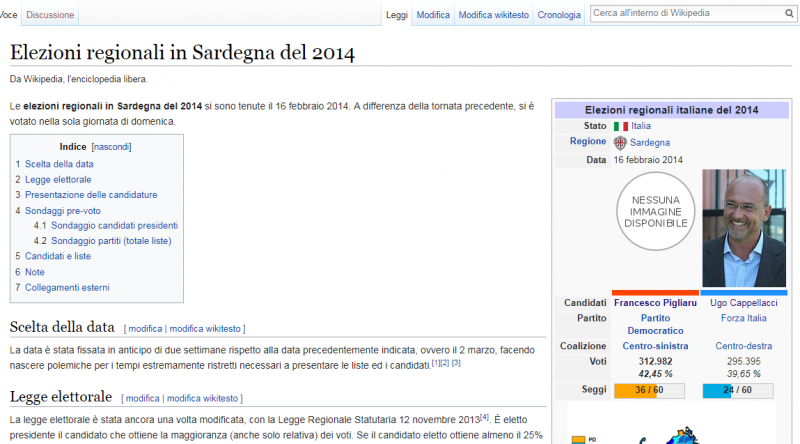Click the red color strip above Pigliaru

tap(656, 292)
